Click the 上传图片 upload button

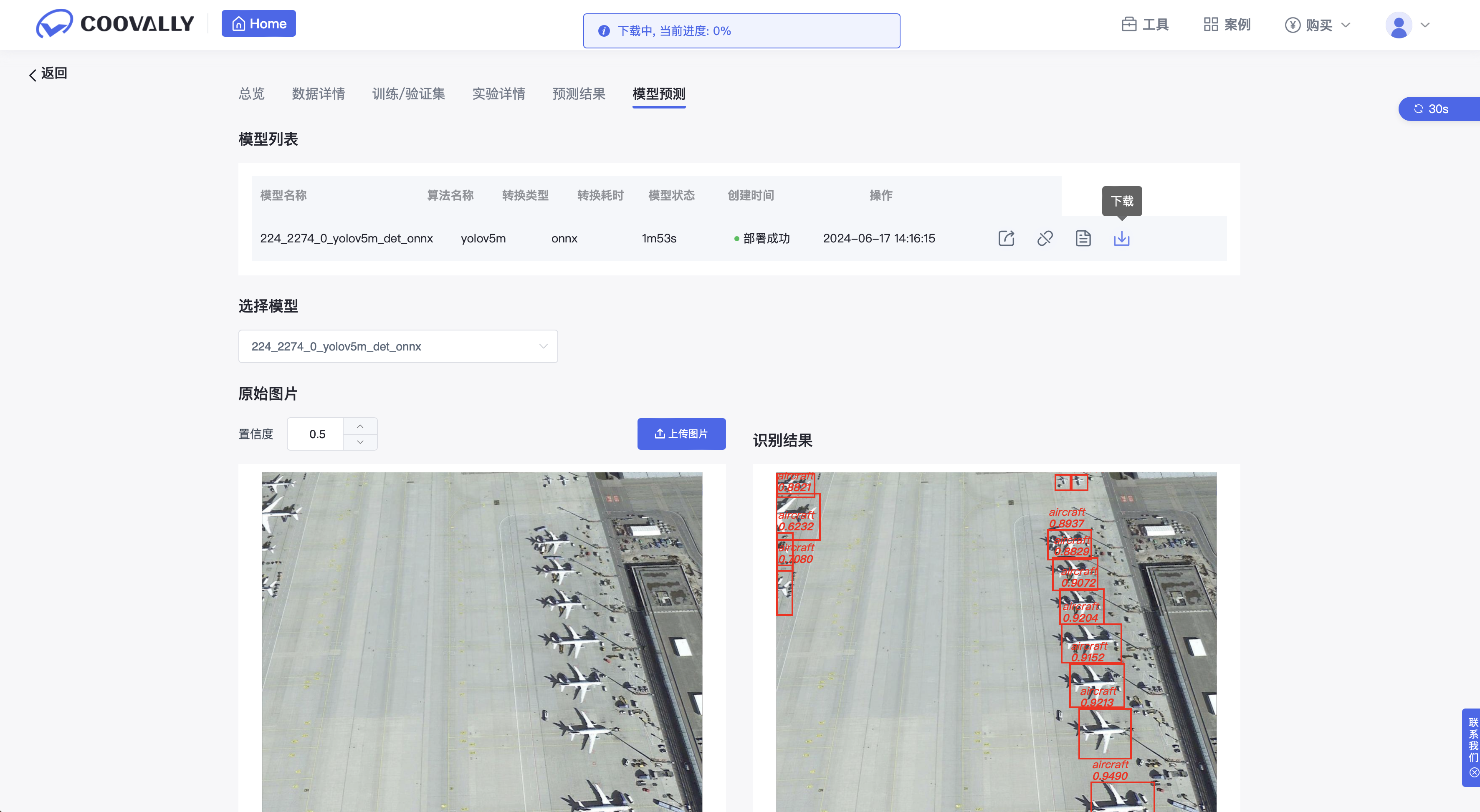click(681, 434)
